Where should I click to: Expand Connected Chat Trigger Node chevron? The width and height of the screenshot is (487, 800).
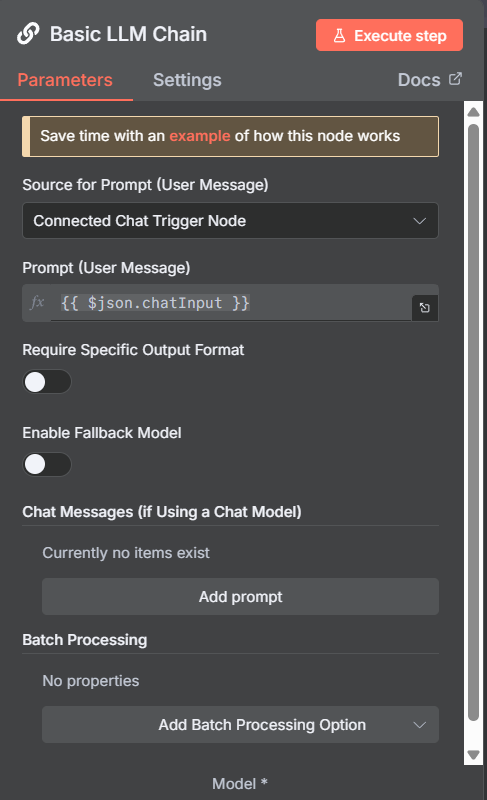click(420, 221)
